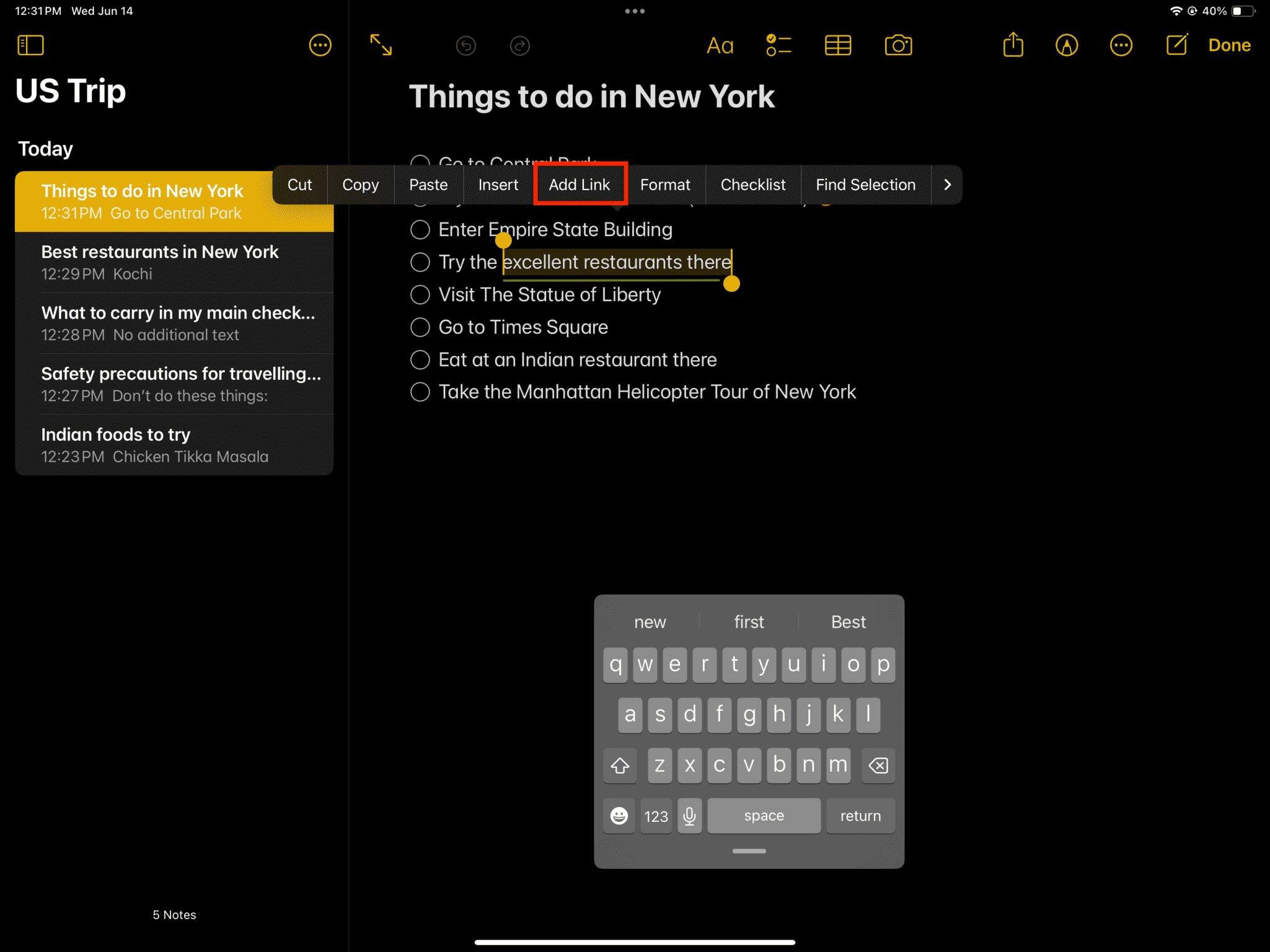Tap the q key on keyboard
The image size is (1270, 952).
[x=615, y=664]
